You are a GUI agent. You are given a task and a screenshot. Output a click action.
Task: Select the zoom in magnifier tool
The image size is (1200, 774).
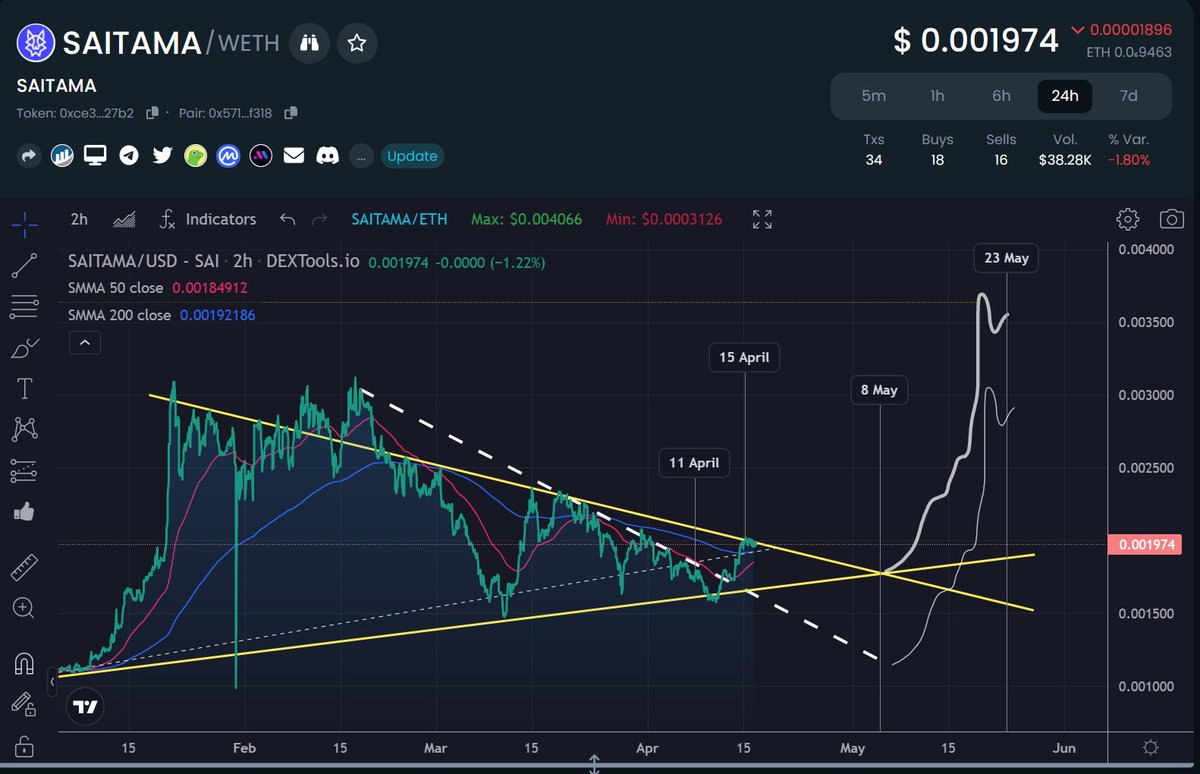pos(25,607)
